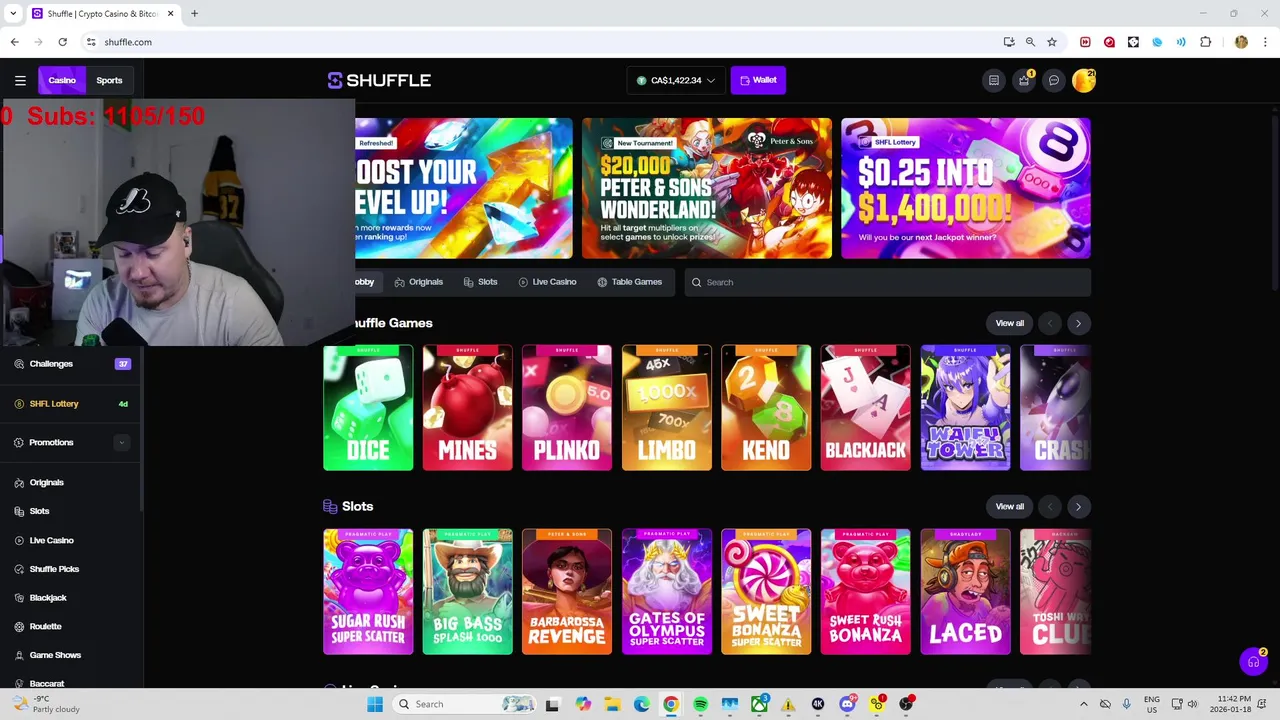Switch to the Casino tab
The width and height of the screenshot is (1280, 720).
[62, 80]
